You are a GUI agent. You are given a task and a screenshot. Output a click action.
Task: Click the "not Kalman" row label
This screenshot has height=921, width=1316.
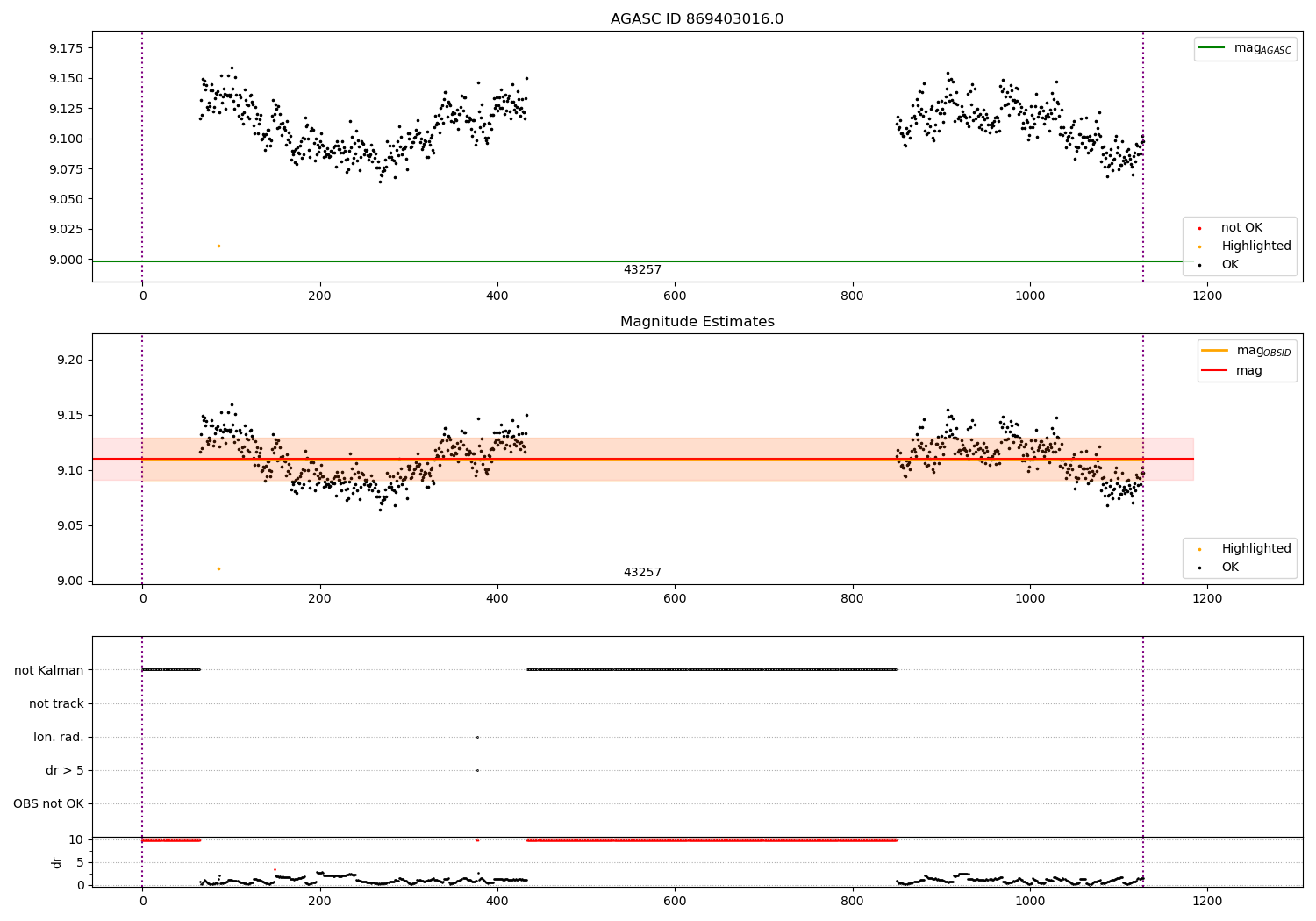point(49,670)
